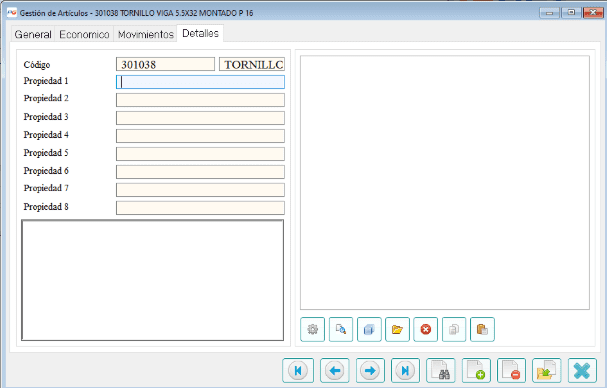The width and height of the screenshot is (607, 389).
Task: Focus the Propiedad 1 input field
Action: (200, 82)
